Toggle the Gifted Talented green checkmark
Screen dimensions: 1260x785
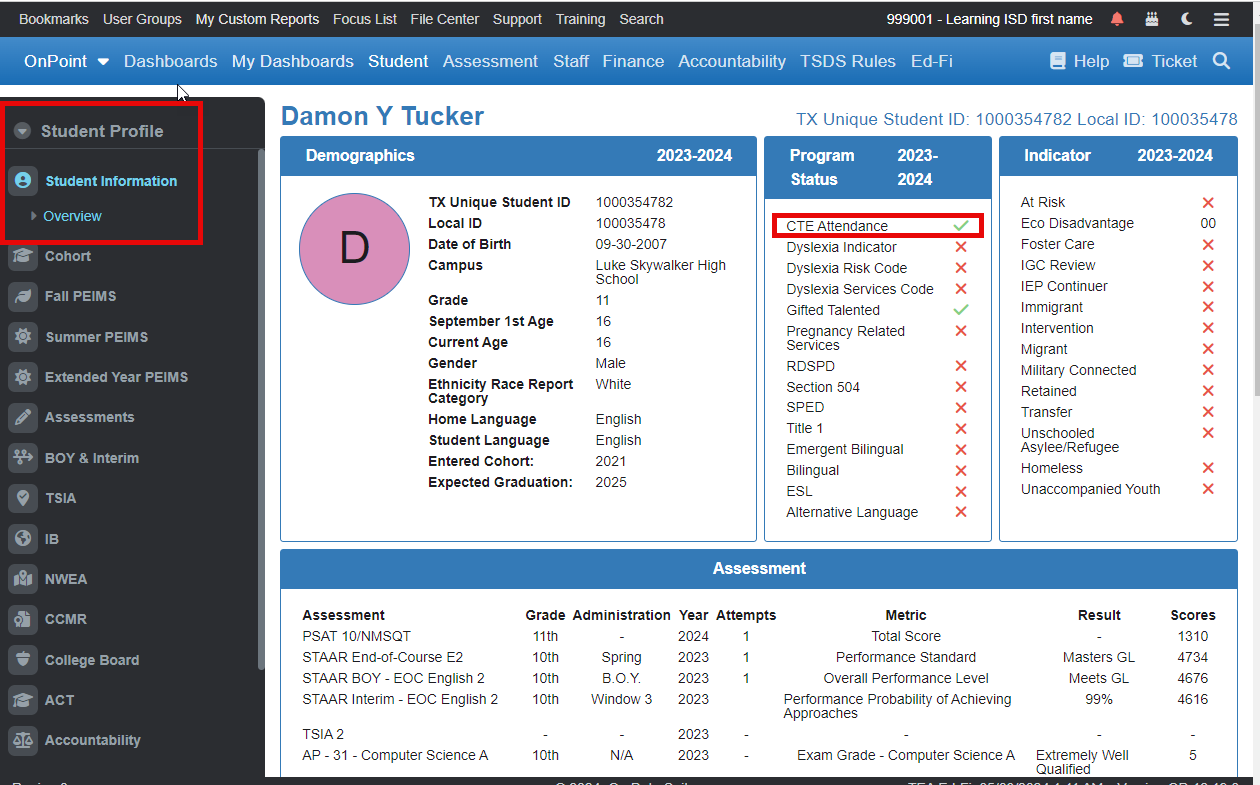[x=960, y=309]
